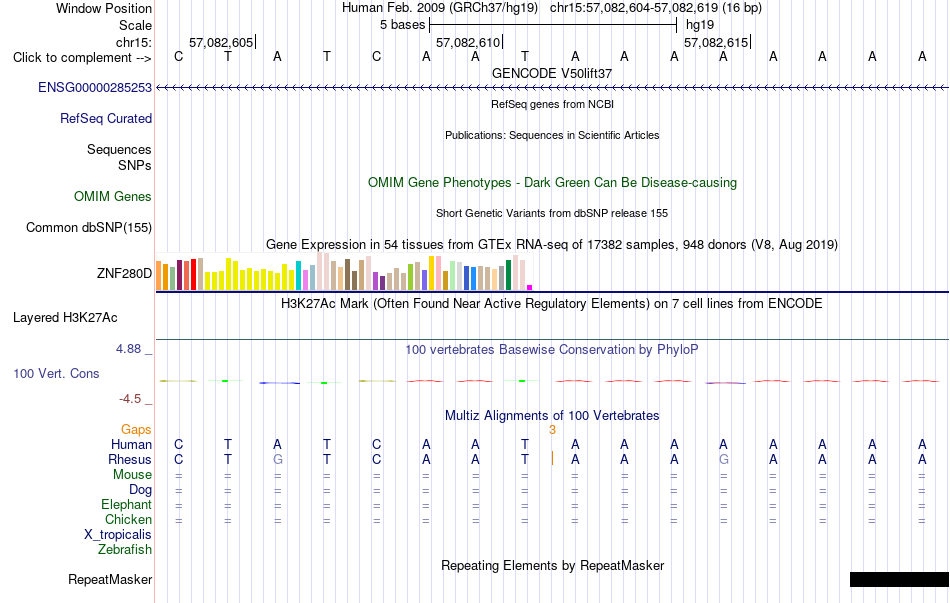Open GENCODE V50lift37 track title

(552, 73)
